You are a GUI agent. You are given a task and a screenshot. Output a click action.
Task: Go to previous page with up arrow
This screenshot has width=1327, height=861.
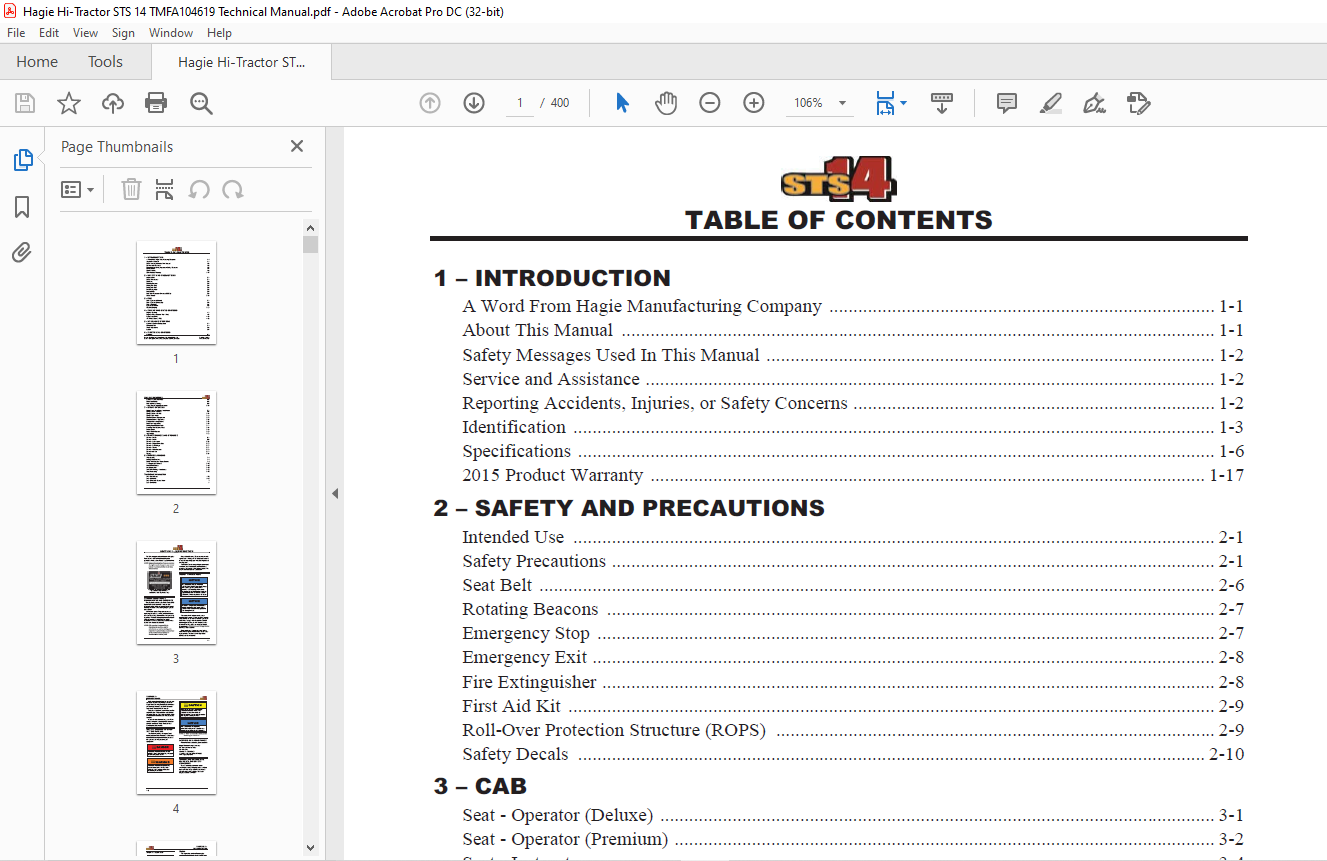tap(430, 103)
